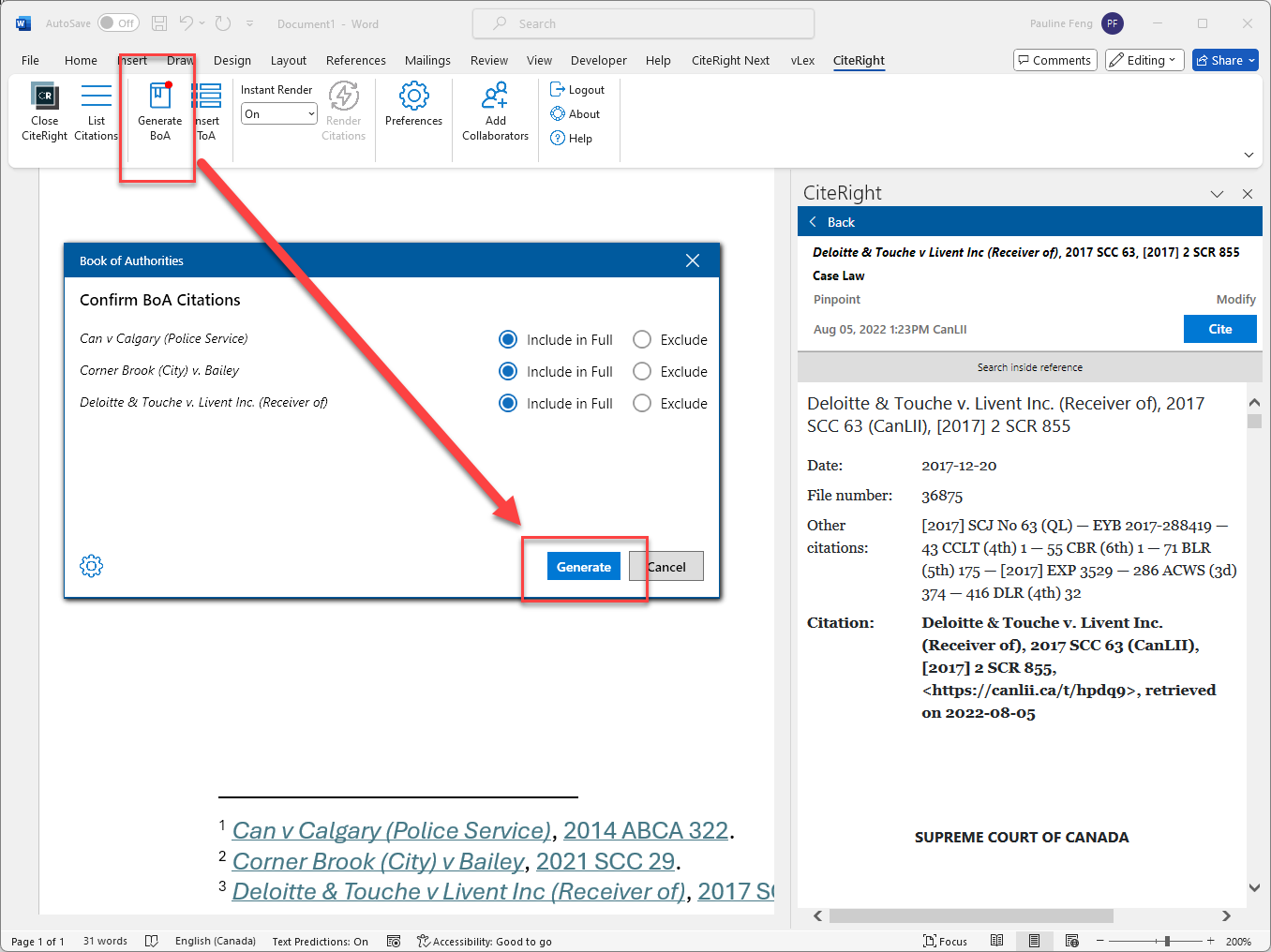Open CiteRight Preferences
The height and width of the screenshot is (952, 1271).
(x=413, y=105)
